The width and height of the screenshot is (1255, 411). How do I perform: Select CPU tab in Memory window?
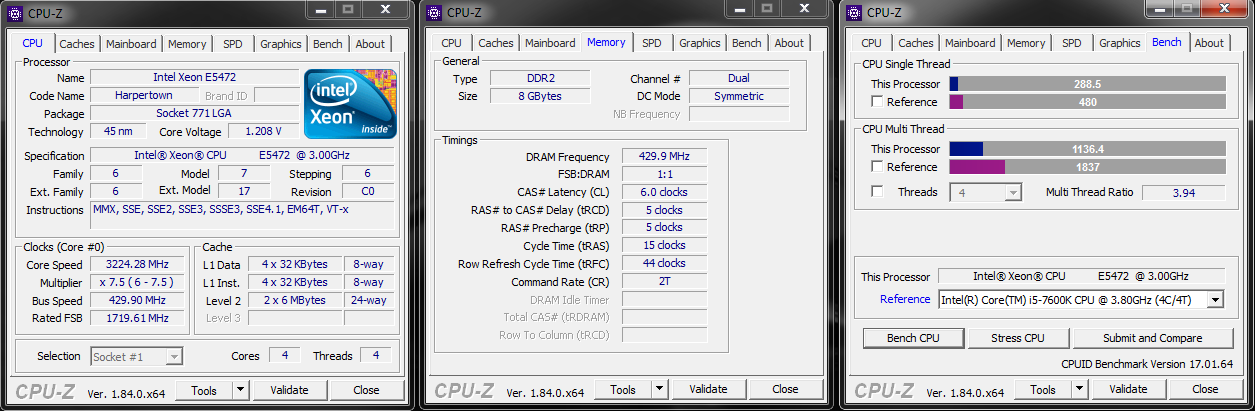[x=451, y=43]
